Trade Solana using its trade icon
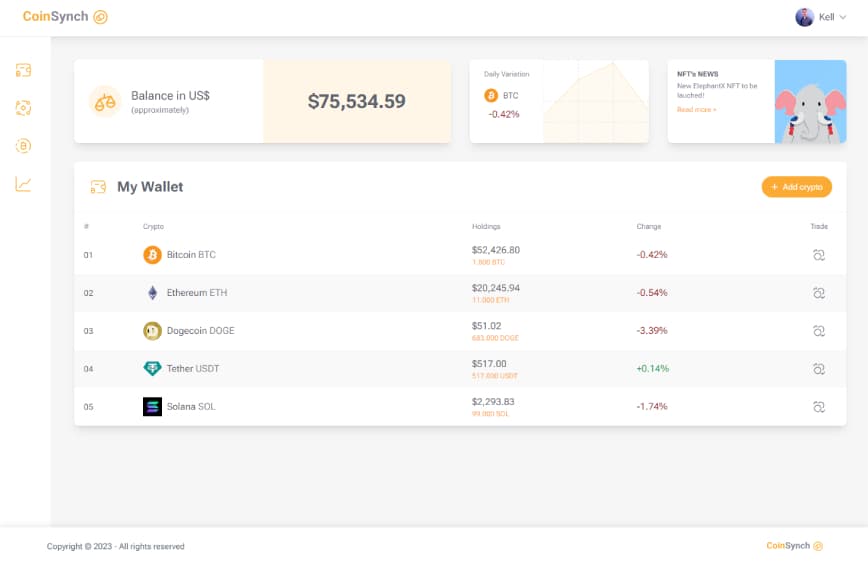Viewport: 868px width, 564px height. (x=819, y=407)
